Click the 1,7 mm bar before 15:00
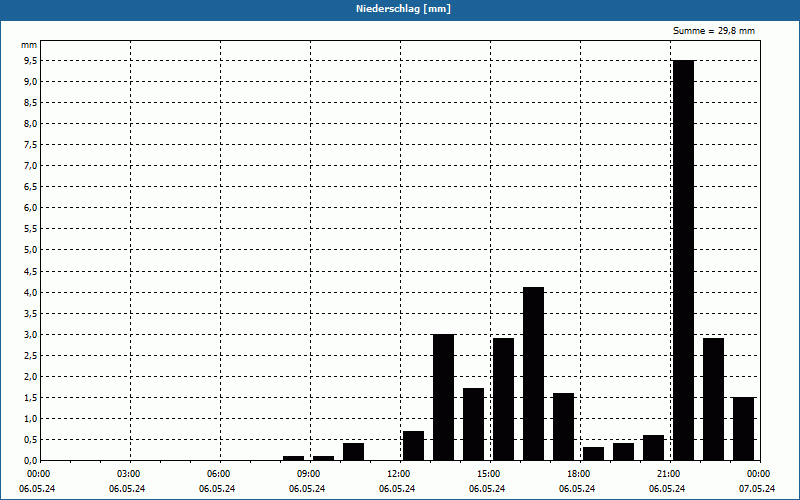The image size is (800, 500). (x=473, y=424)
